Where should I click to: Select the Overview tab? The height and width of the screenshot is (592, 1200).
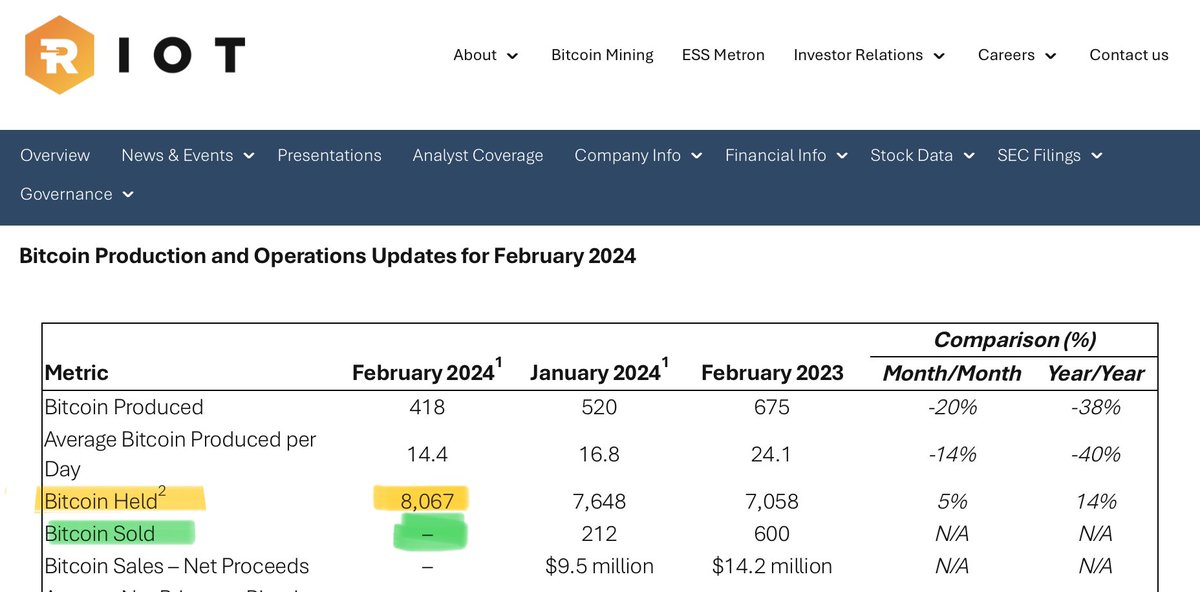click(55, 155)
